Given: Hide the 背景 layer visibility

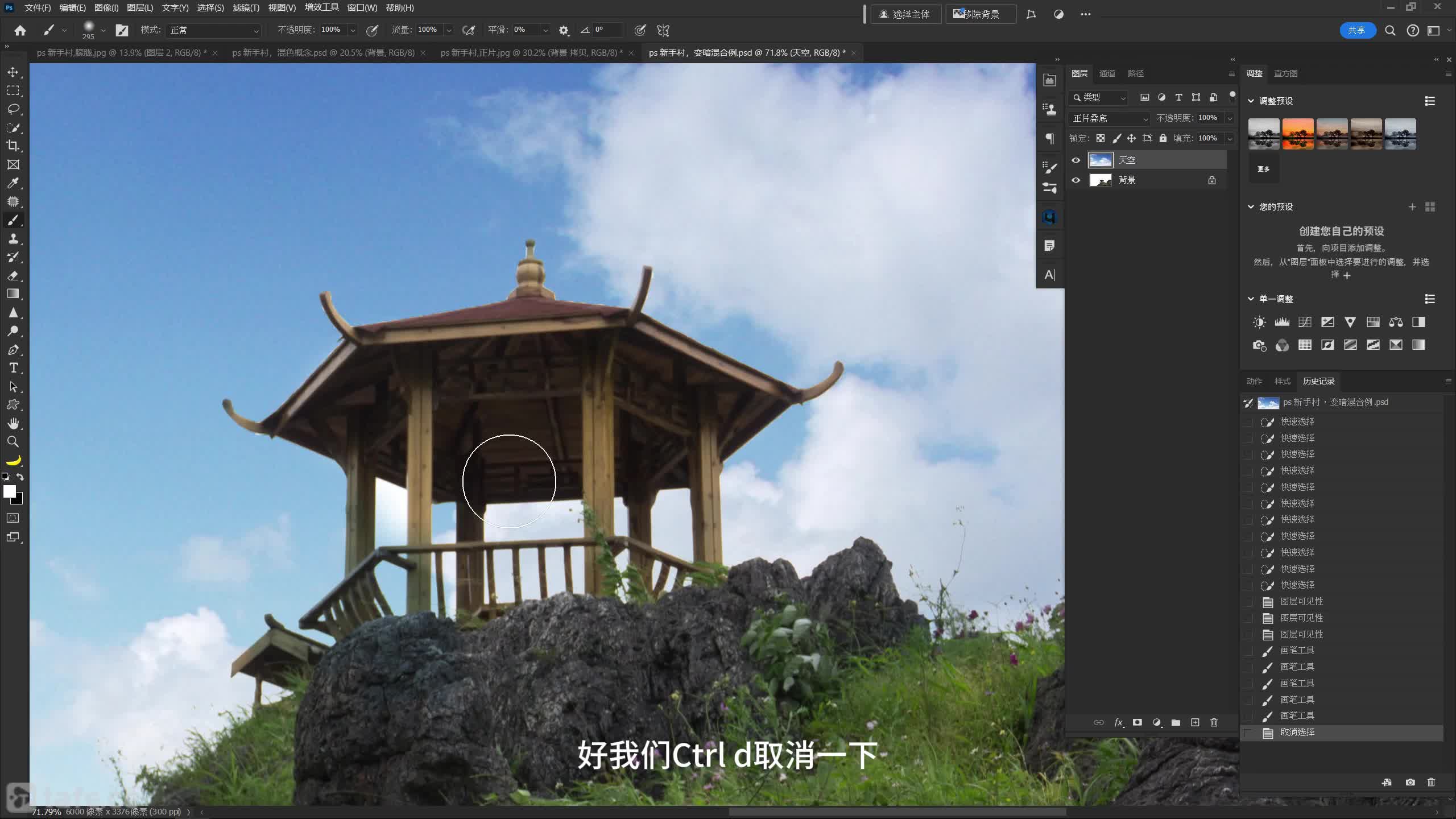Looking at the screenshot, I should (1076, 180).
